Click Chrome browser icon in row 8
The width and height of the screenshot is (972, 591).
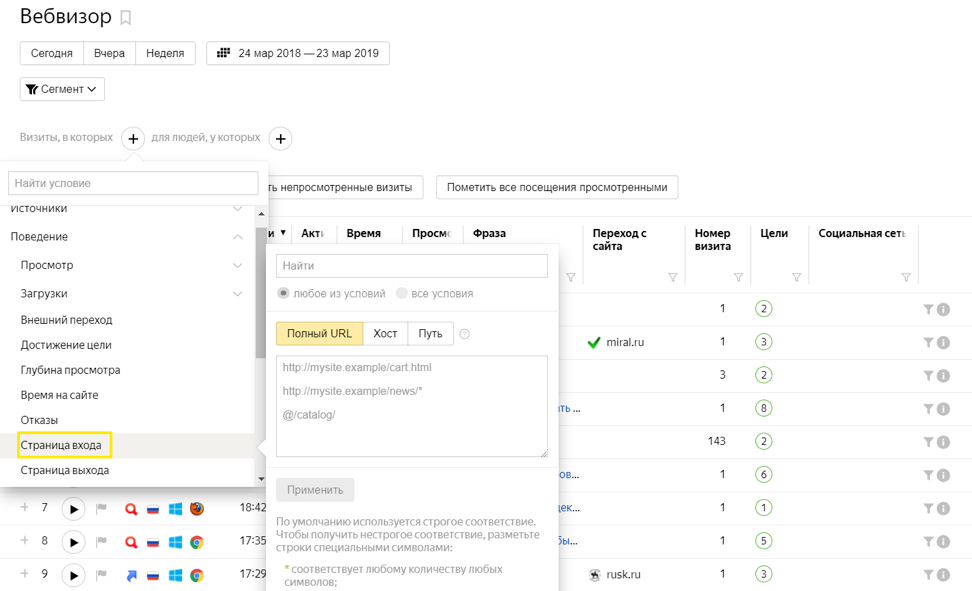pyautogui.click(x=197, y=542)
